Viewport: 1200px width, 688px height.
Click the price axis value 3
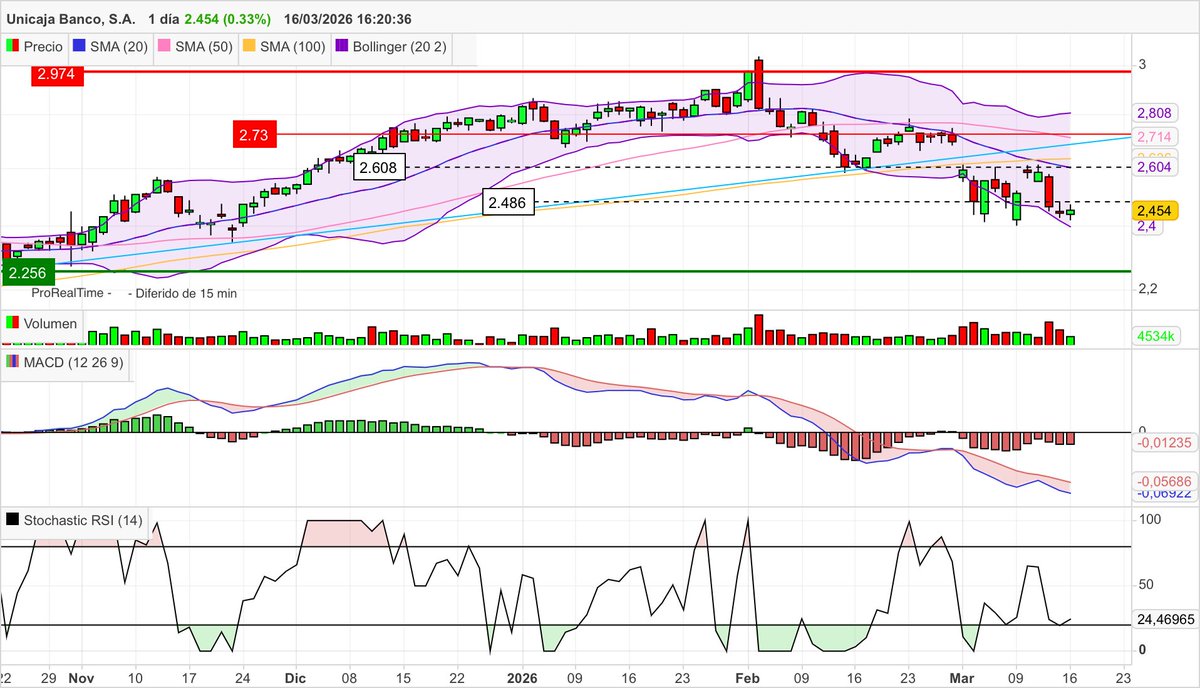point(1142,65)
